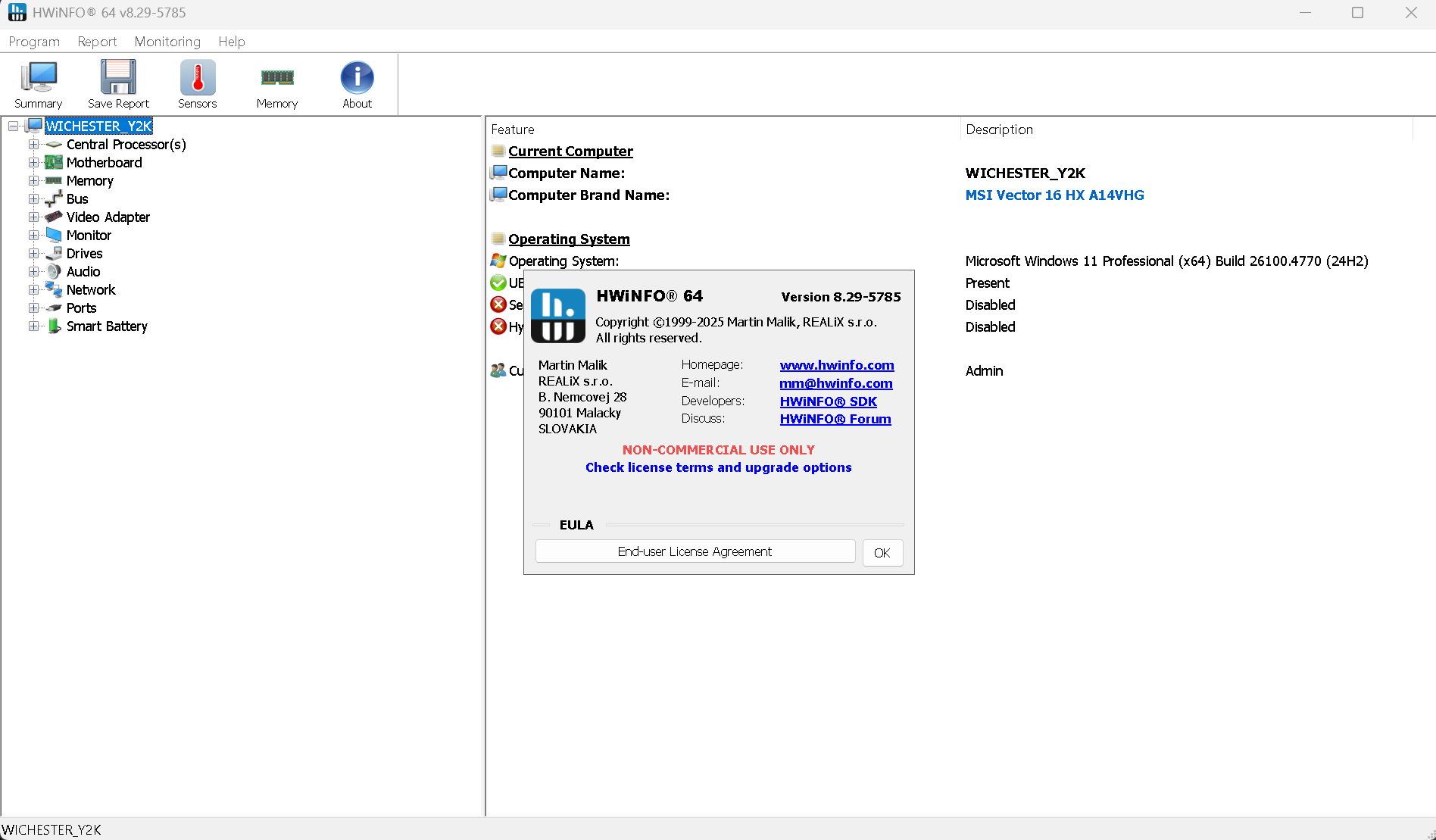1436x840 pixels.
Task: Open the Report menu
Action: pyautogui.click(x=97, y=42)
